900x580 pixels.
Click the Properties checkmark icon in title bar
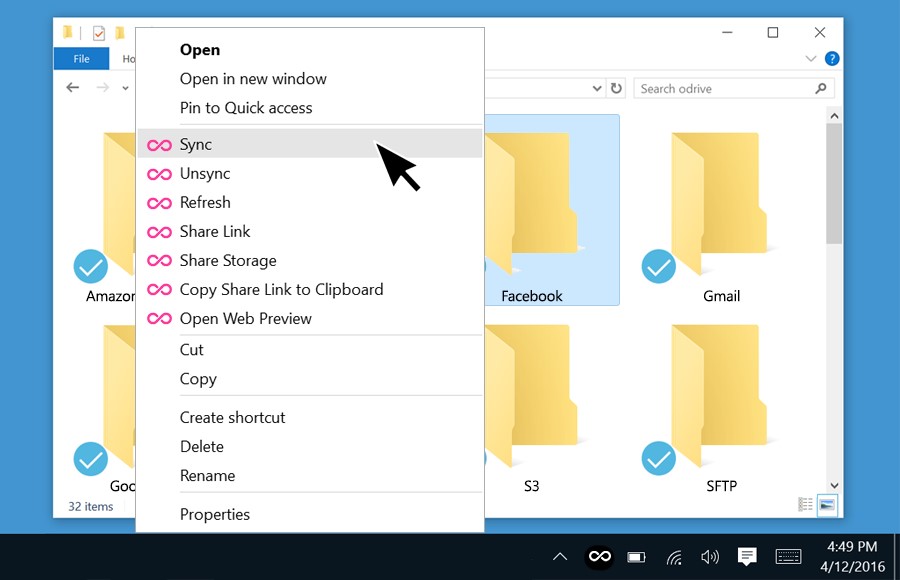coord(99,33)
